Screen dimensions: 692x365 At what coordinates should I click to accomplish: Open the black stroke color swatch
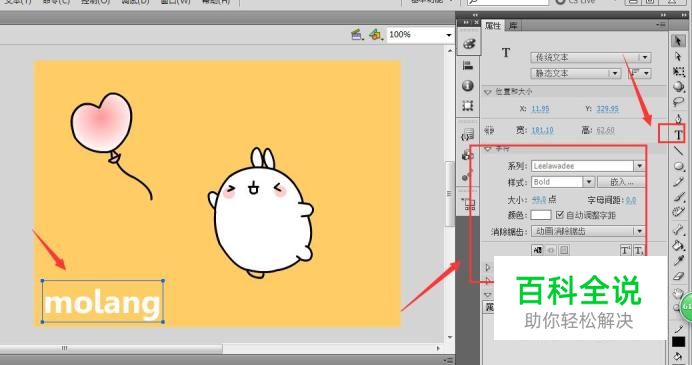click(x=679, y=342)
